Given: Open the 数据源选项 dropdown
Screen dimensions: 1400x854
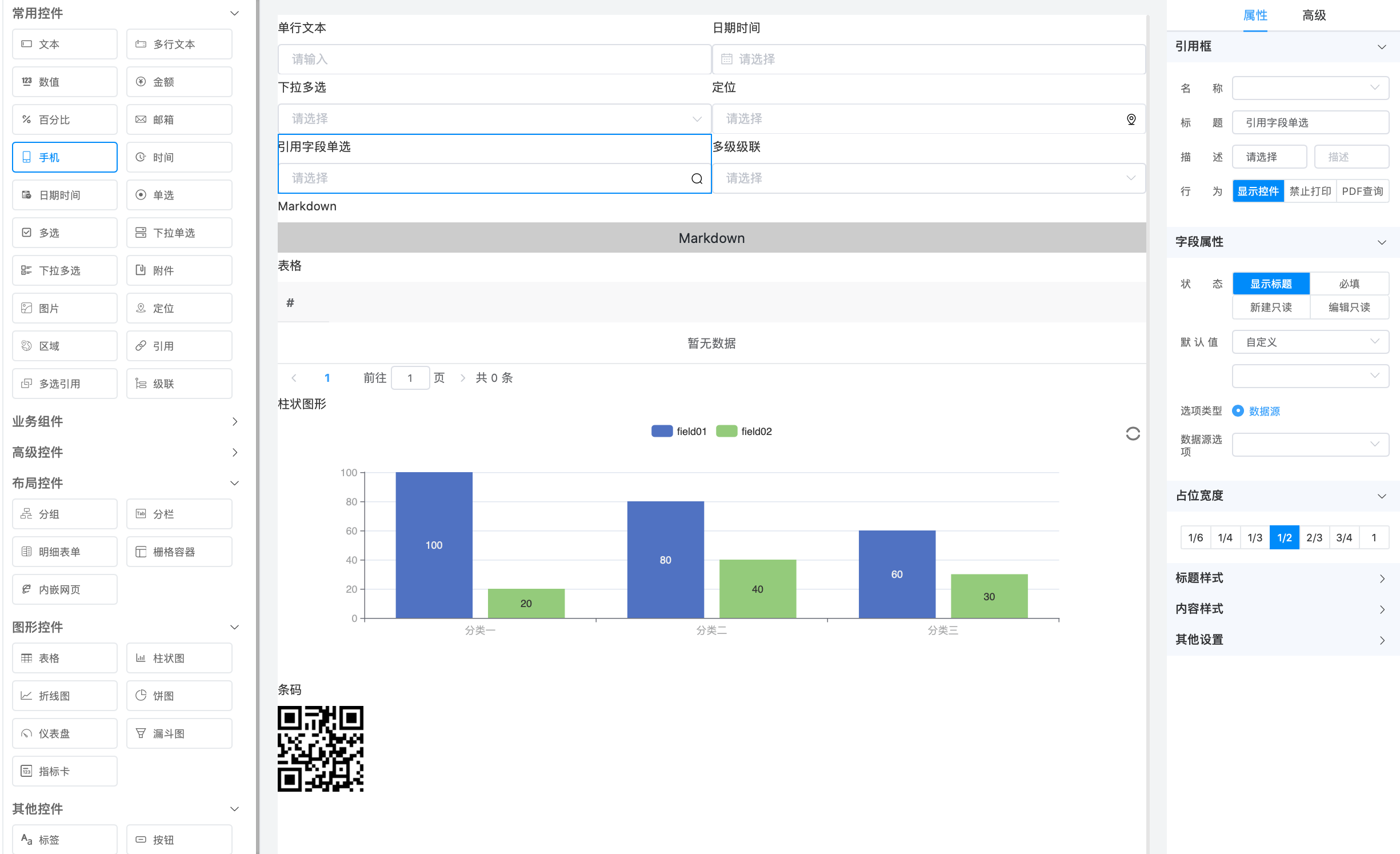Looking at the screenshot, I should pyautogui.click(x=1310, y=444).
